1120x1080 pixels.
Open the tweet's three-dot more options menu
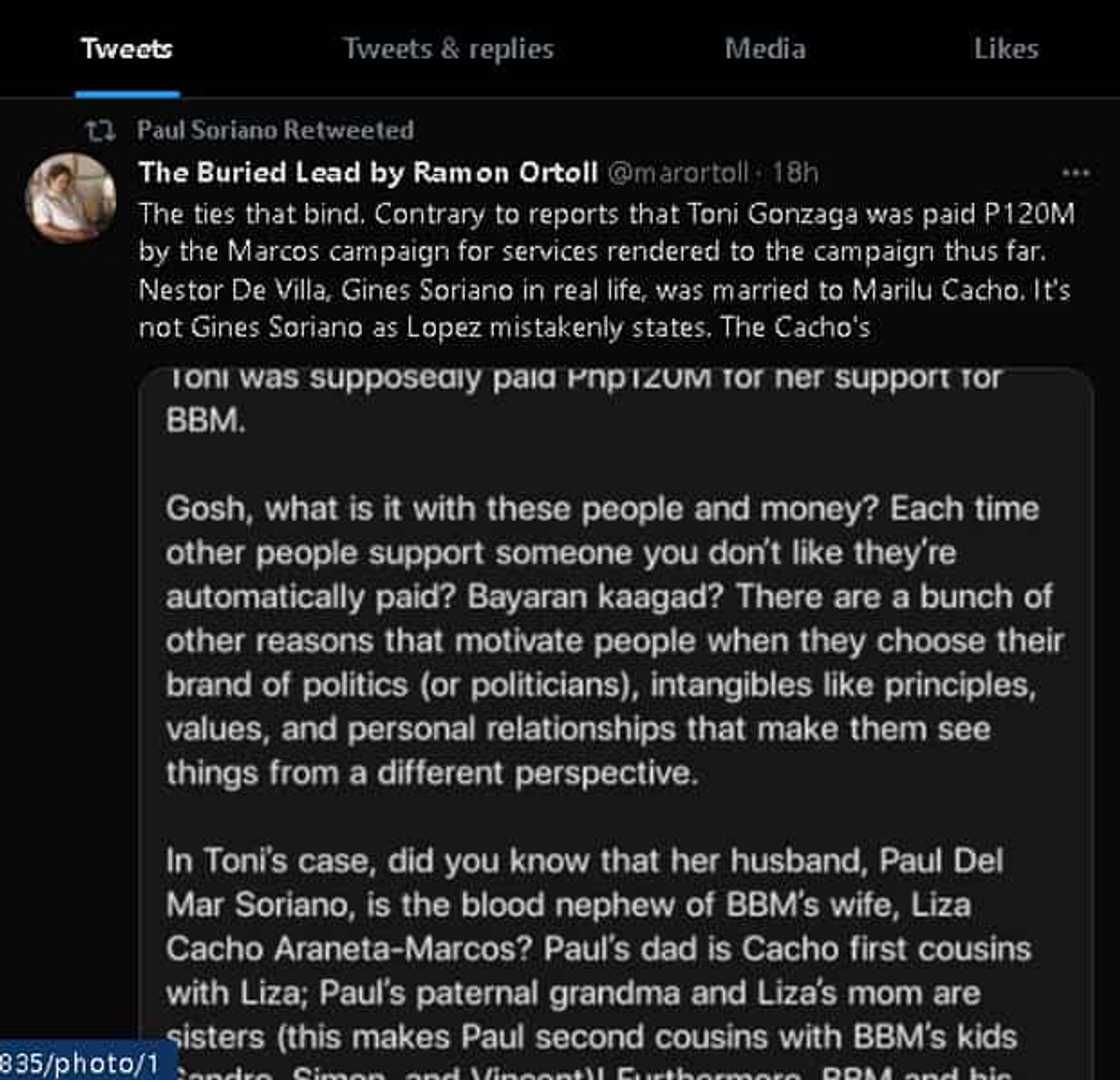(x=1075, y=173)
